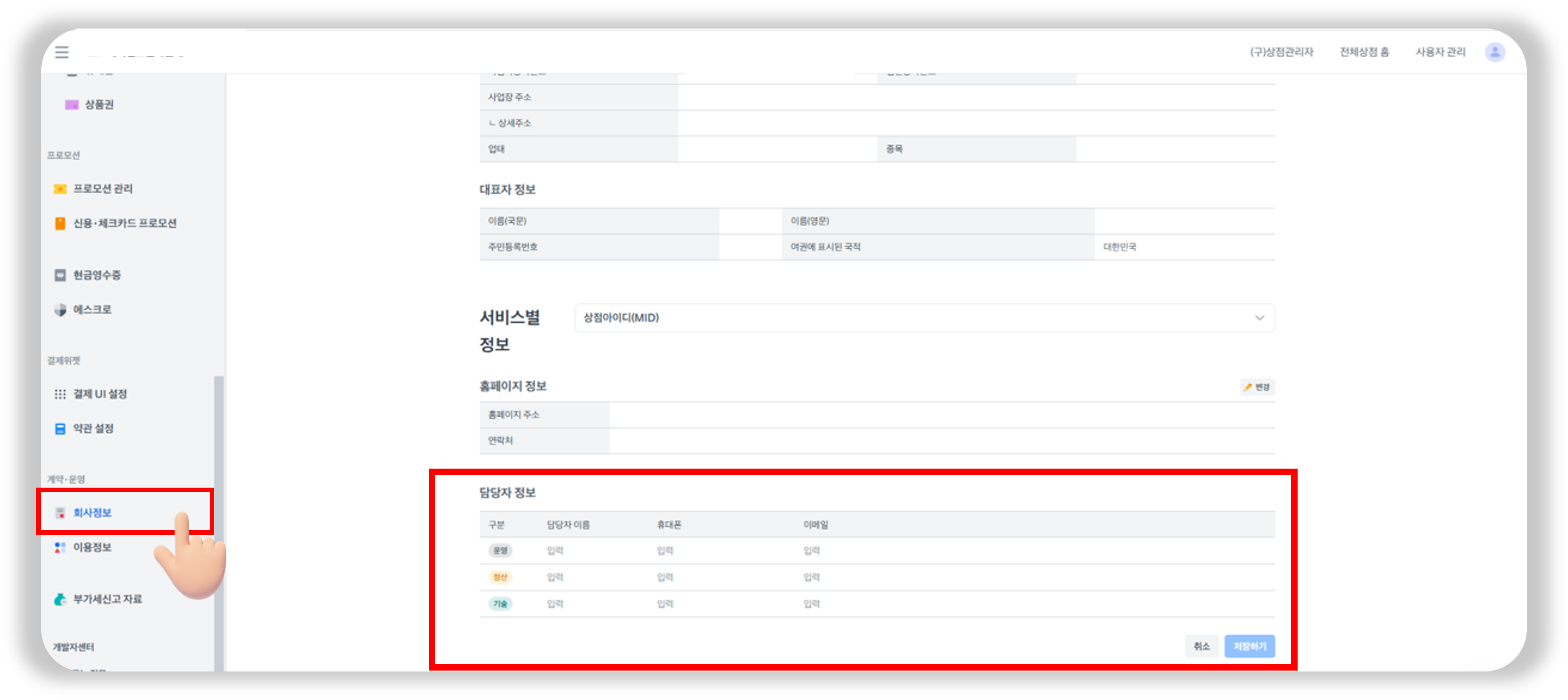Viewport: 1568px width, 700px height.
Task: Click the user profile avatar icon
Action: tap(1494, 53)
